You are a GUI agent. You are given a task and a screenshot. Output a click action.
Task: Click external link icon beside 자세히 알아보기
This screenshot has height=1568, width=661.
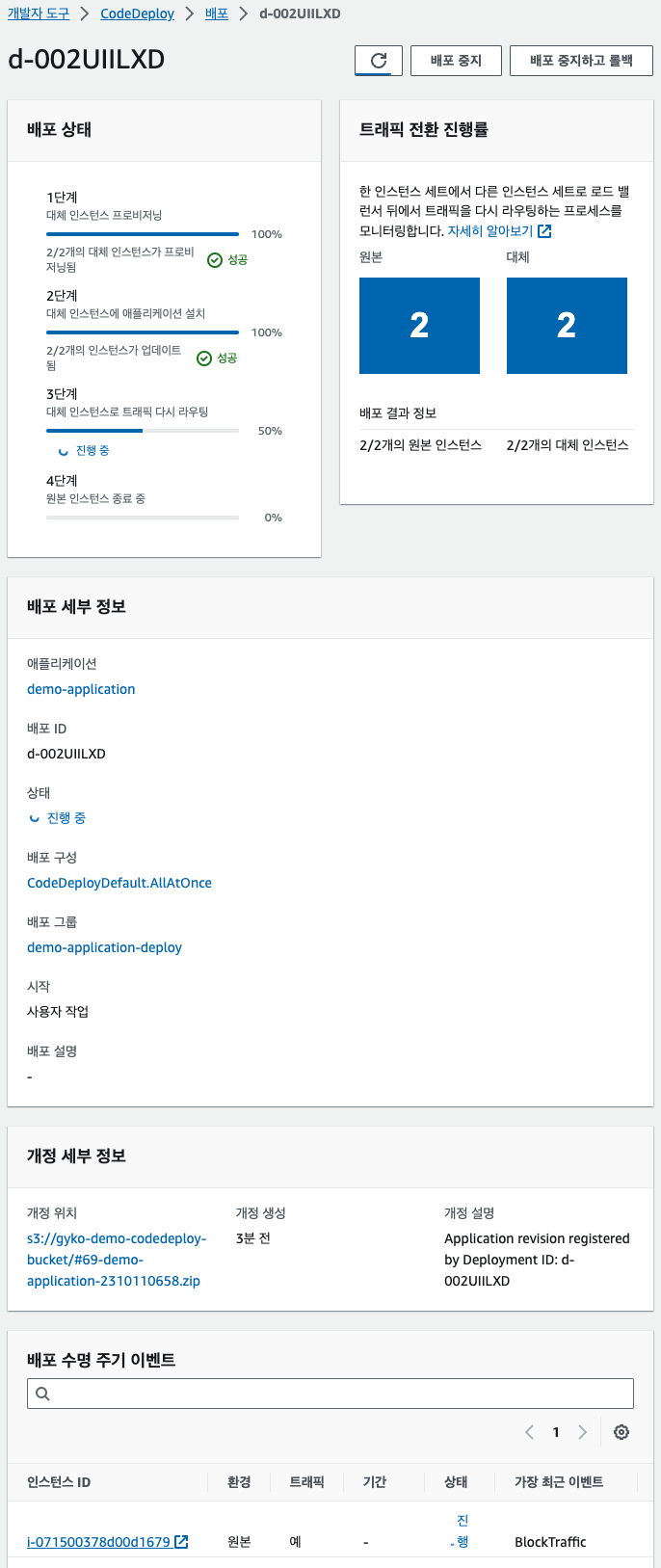tap(544, 231)
